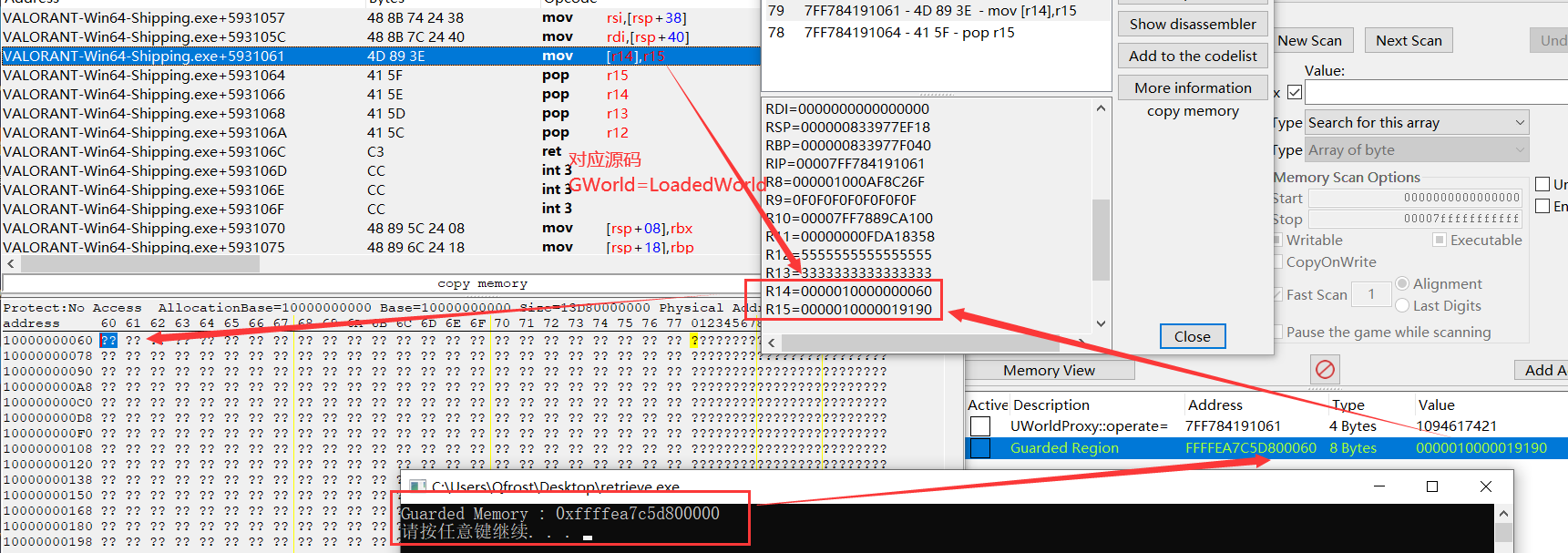Screen dimensions: 1568x553
Task: Click the R14=0000010000000060 register value
Action: coord(848,291)
